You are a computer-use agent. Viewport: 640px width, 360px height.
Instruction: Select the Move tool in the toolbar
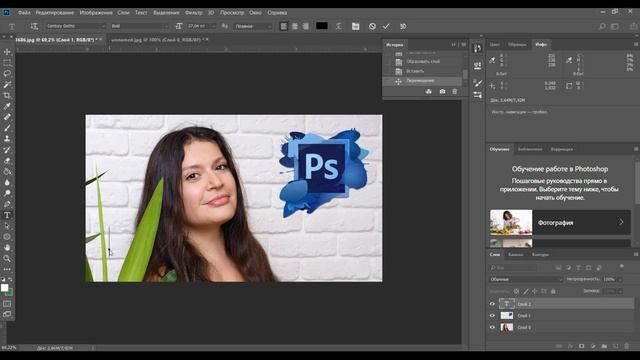pyautogui.click(x=7, y=52)
